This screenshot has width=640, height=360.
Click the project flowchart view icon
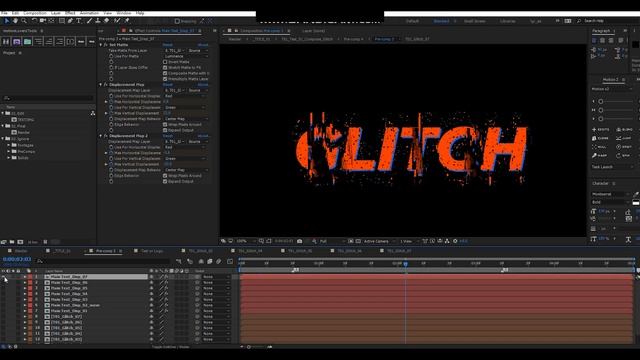[x=93, y=113]
